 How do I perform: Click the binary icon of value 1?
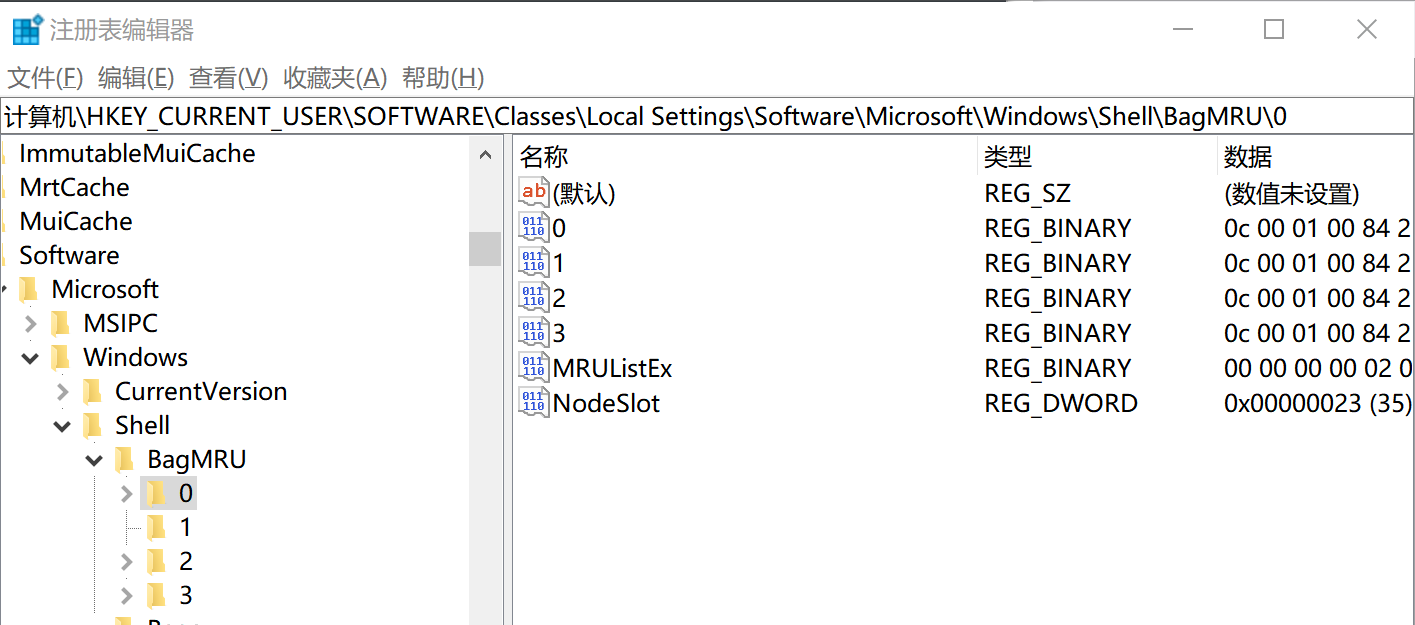pyautogui.click(x=534, y=263)
